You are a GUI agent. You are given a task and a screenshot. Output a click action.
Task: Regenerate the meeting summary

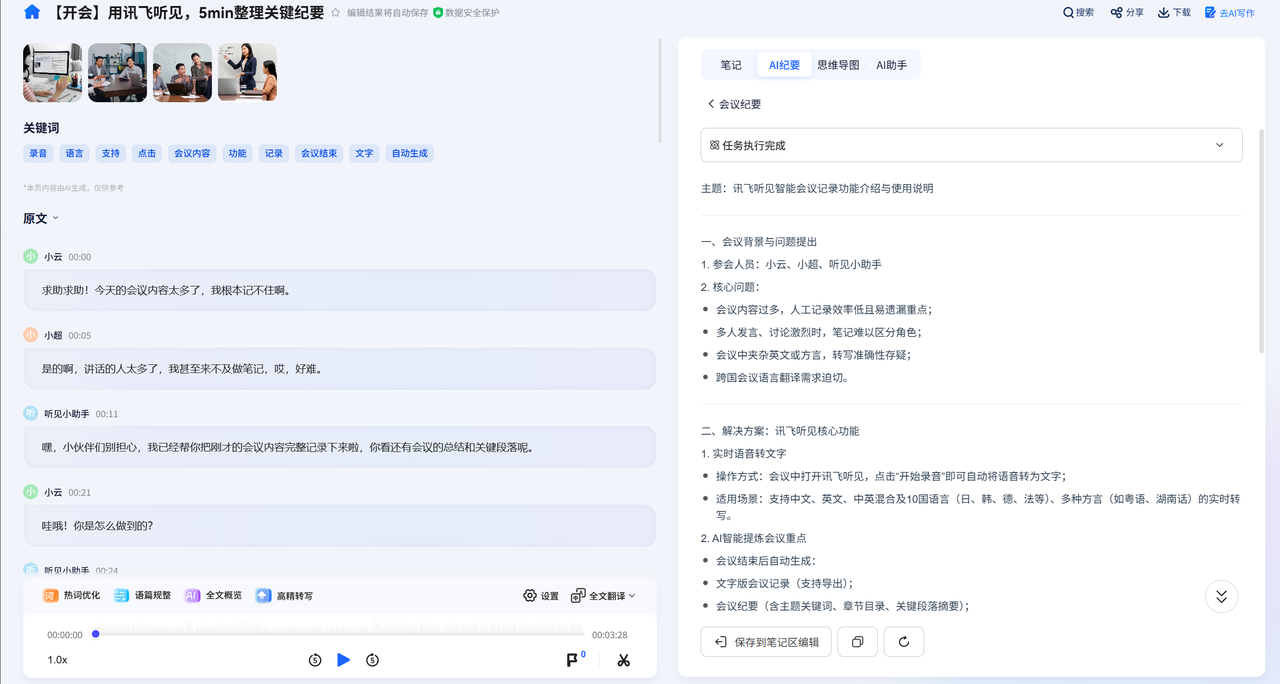tap(904, 642)
